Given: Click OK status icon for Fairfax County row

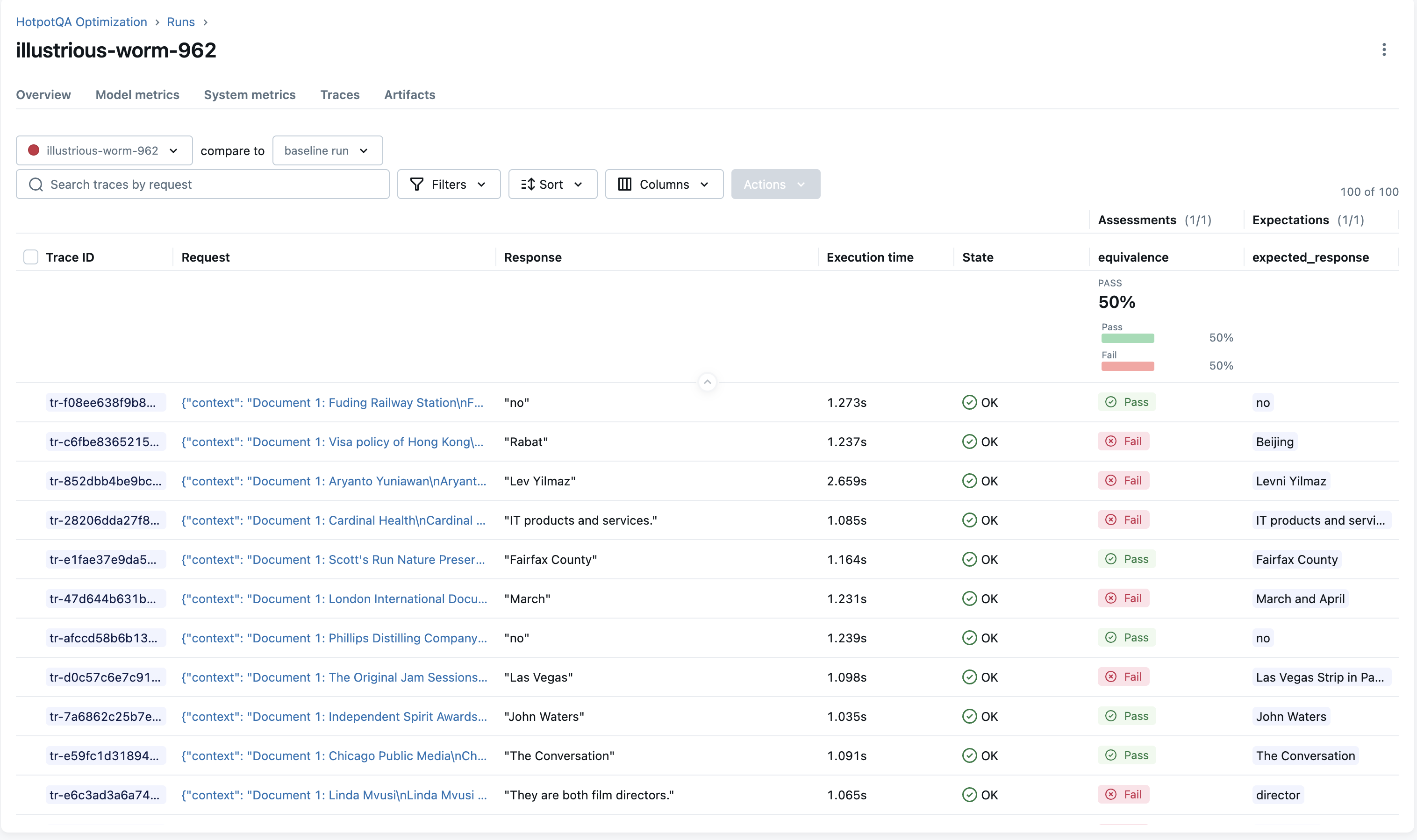Looking at the screenshot, I should (x=969, y=559).
